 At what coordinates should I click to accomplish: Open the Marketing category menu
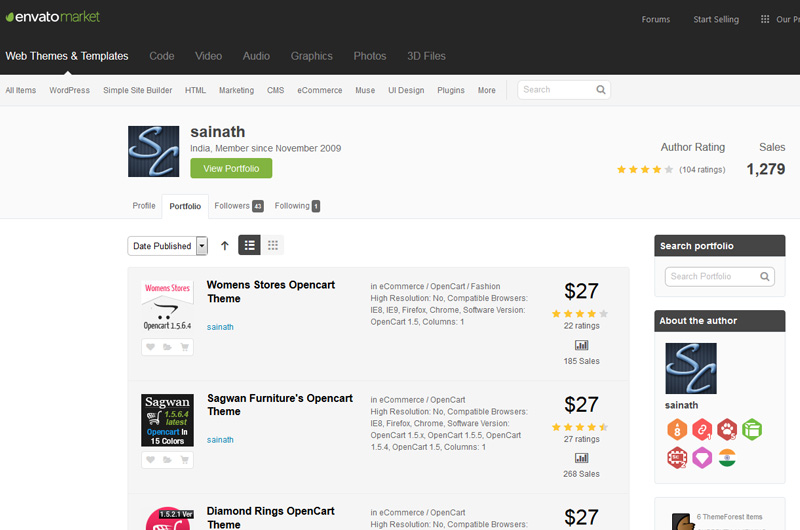[x=236, y=90]
